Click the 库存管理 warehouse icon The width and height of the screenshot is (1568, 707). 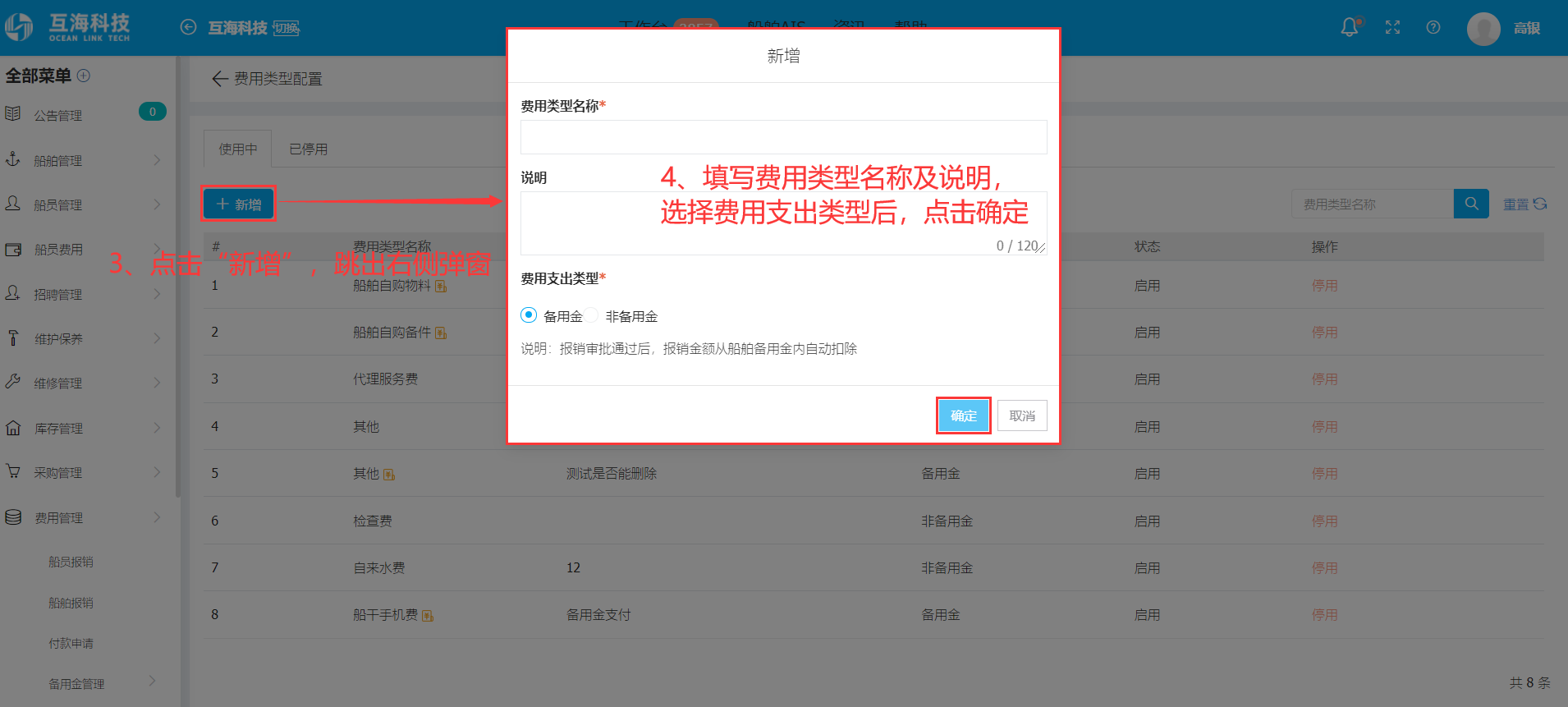[x=13, y=427]
